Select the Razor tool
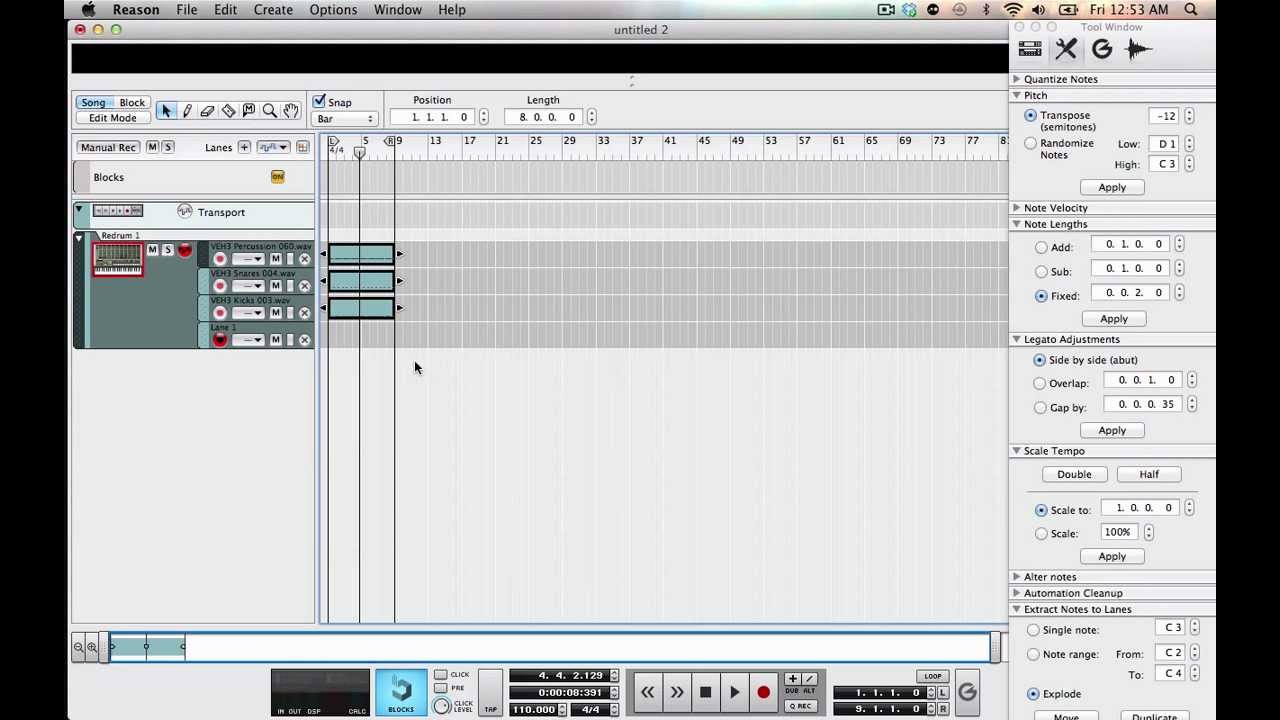1280x720 pixels. (228, 111)
